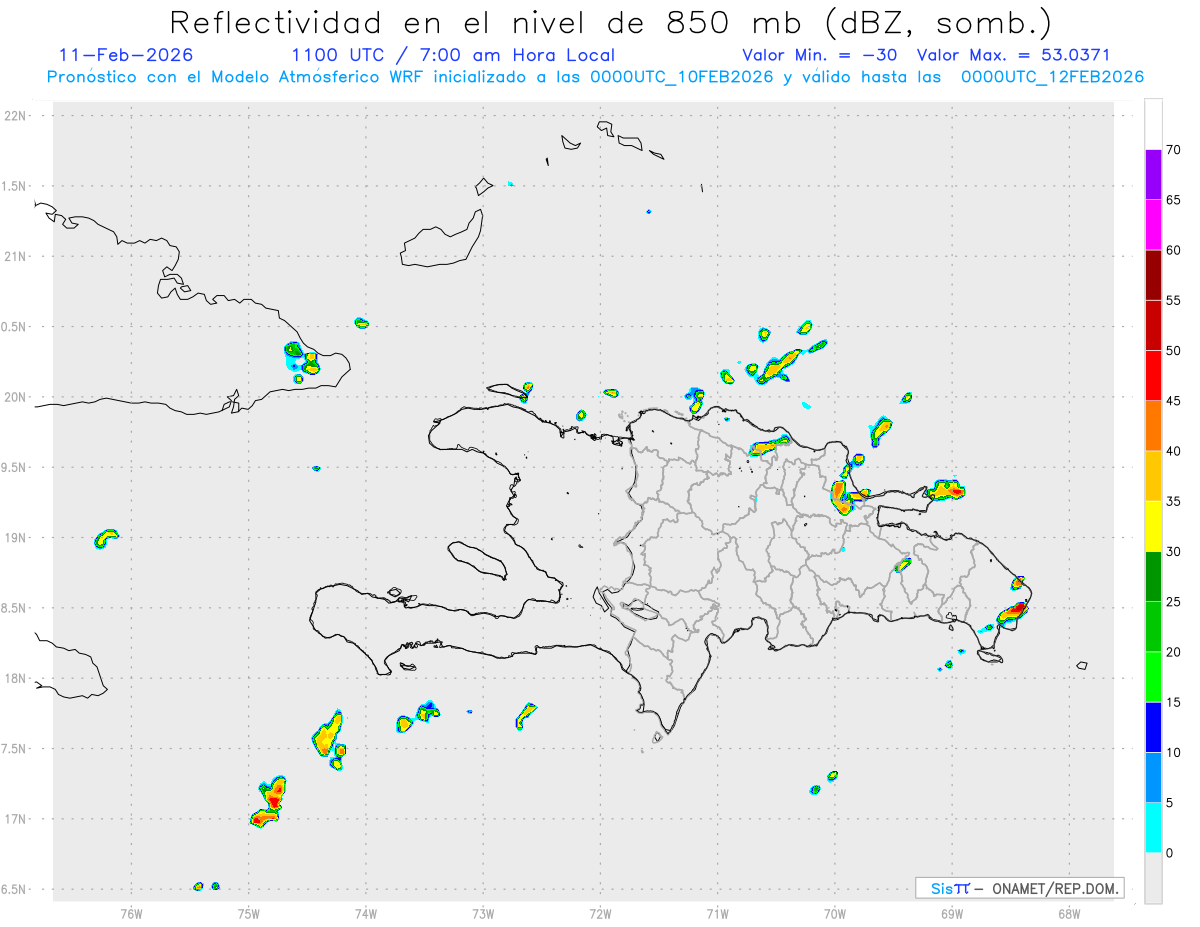Click the magenta 60-65 dBZ colorbar segment
The height and width of the screenshot is (927, 1200).
(x=1153, y=225)
